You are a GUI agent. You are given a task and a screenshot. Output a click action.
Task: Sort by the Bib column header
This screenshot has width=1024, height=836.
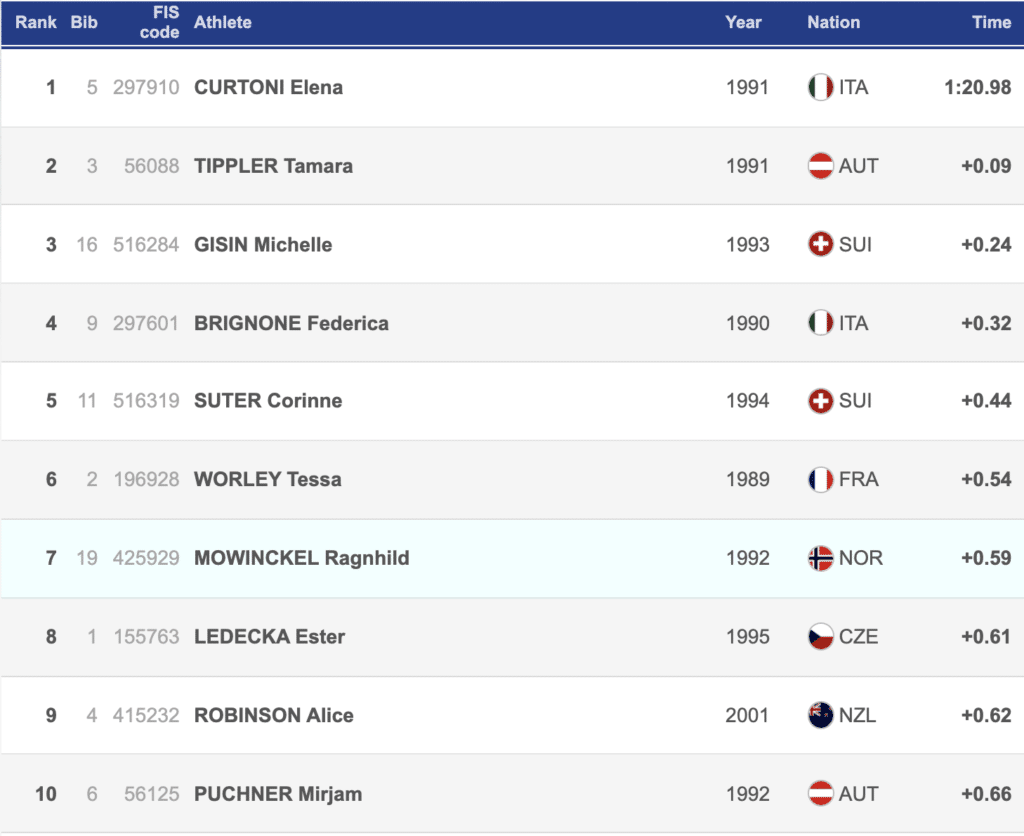84,22
